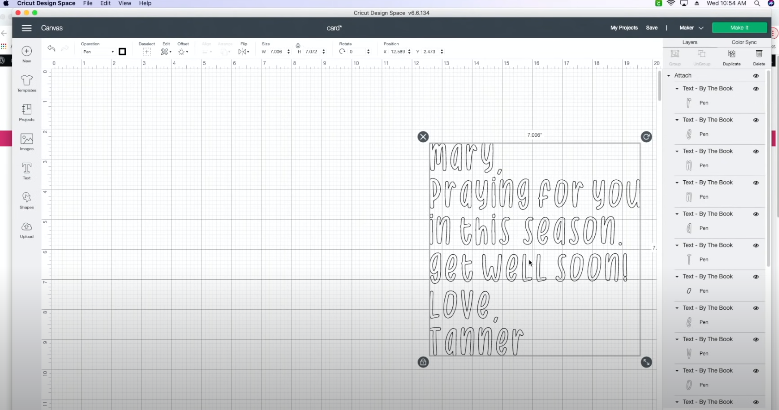Image resolution: width=779 pixels, height=410 pixels.
Task: Toggle the eye on the second Text - By The Book layer
Action: click(x=756, y=119)
